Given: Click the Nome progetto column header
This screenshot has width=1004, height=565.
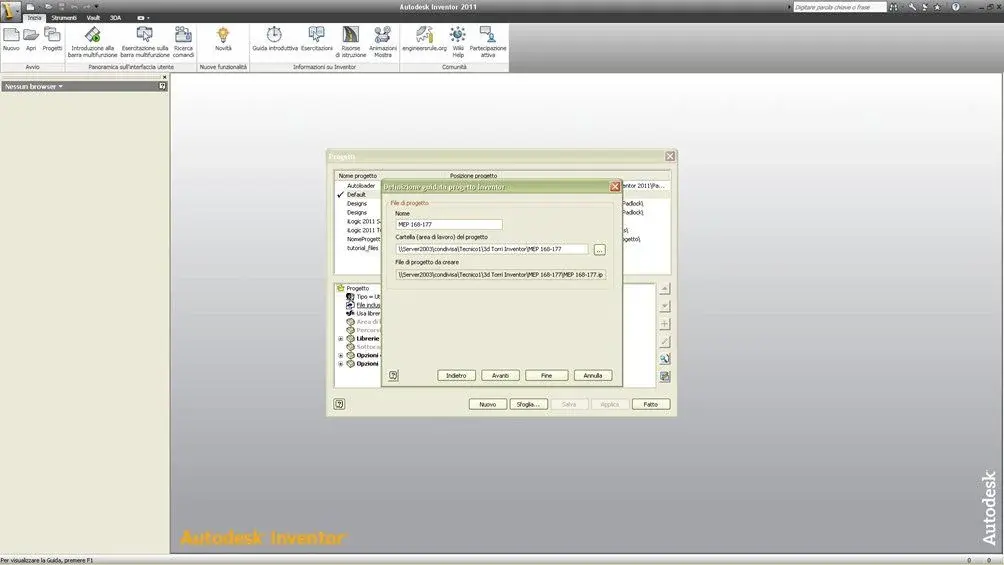Looking at the screenshot, I should pyautogui.click(x=358, y=176).
